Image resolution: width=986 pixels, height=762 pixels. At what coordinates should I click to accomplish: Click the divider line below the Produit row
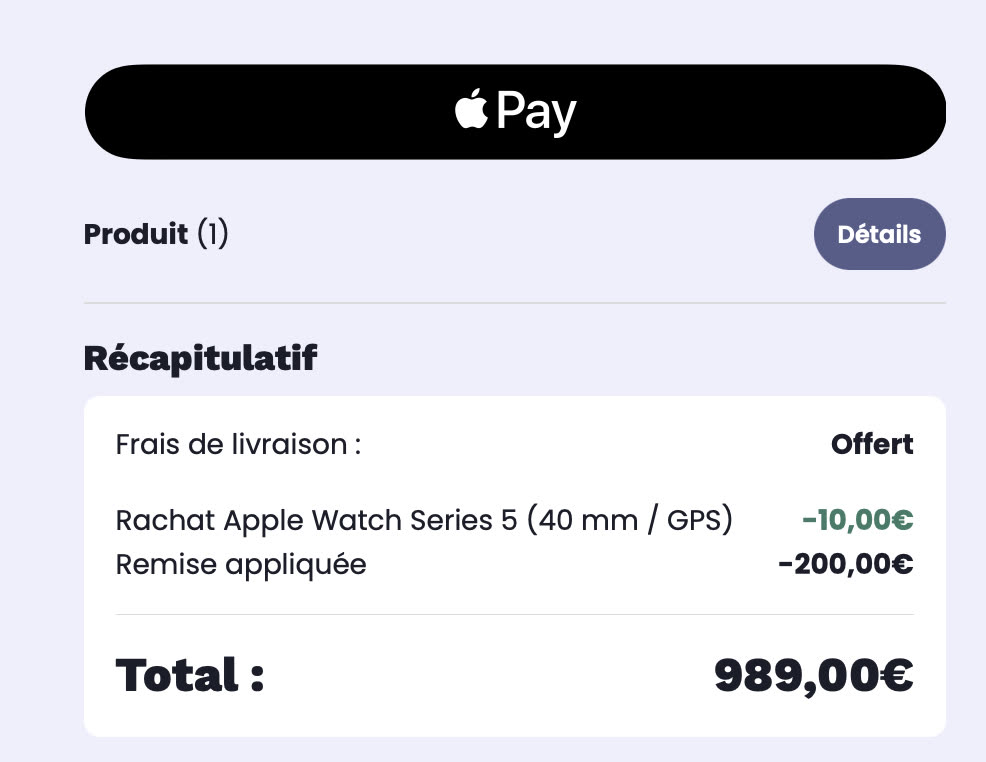click(514, 302)
